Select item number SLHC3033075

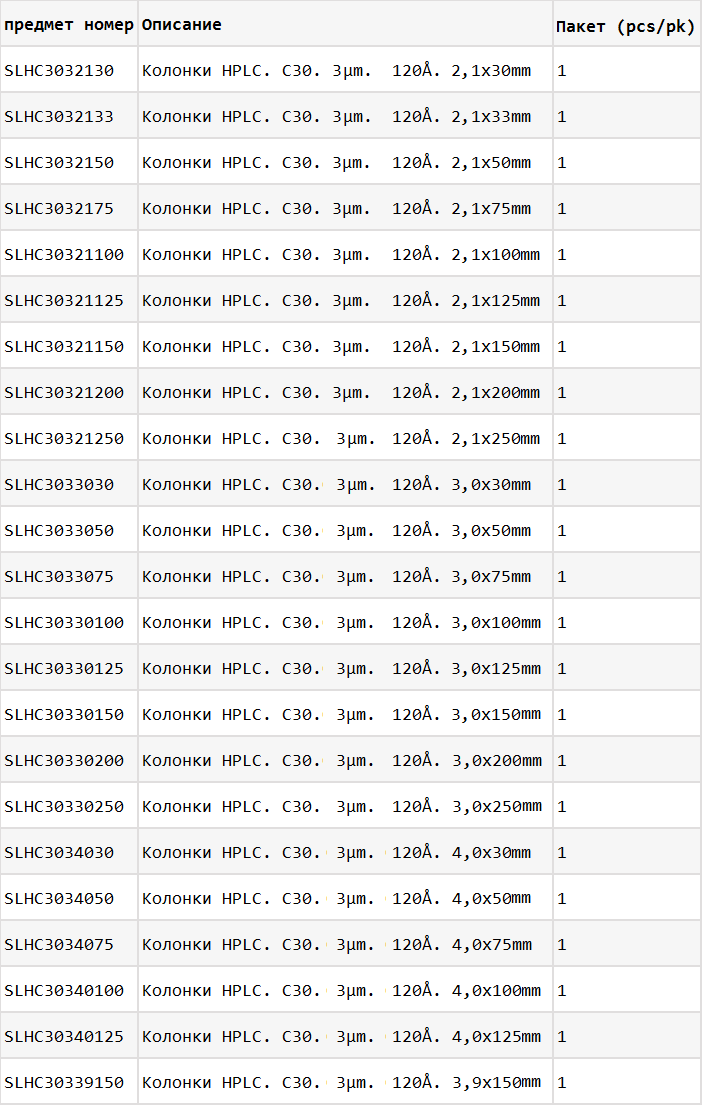[59, 576]
